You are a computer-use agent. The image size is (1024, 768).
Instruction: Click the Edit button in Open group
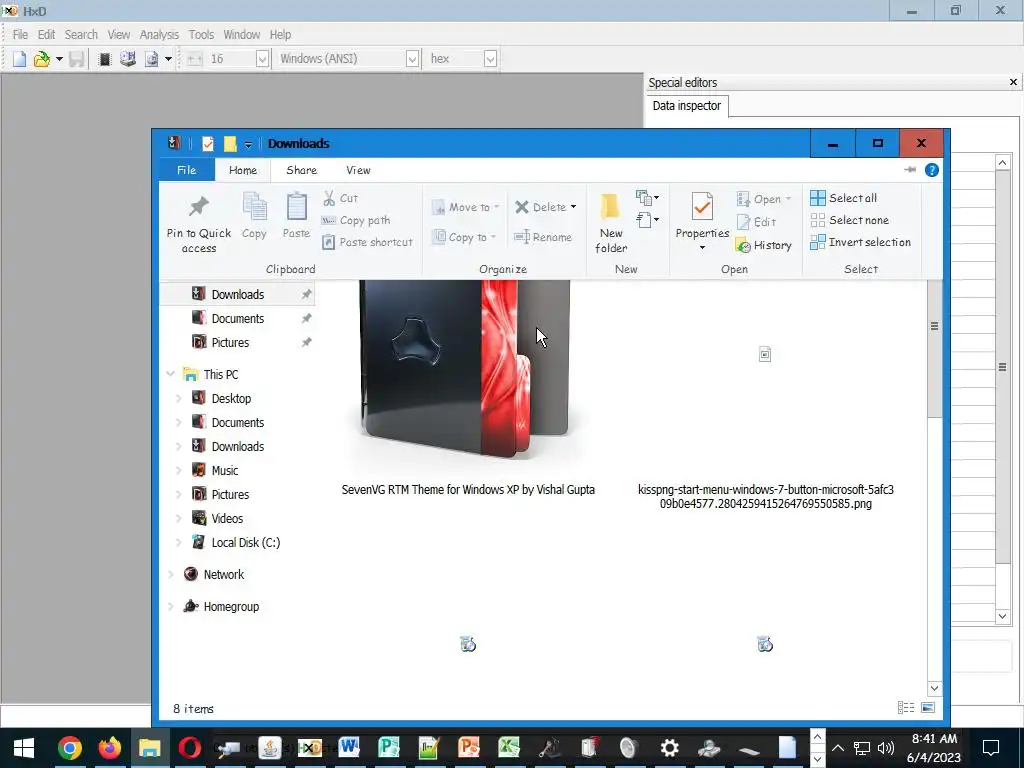click(756, 222)
